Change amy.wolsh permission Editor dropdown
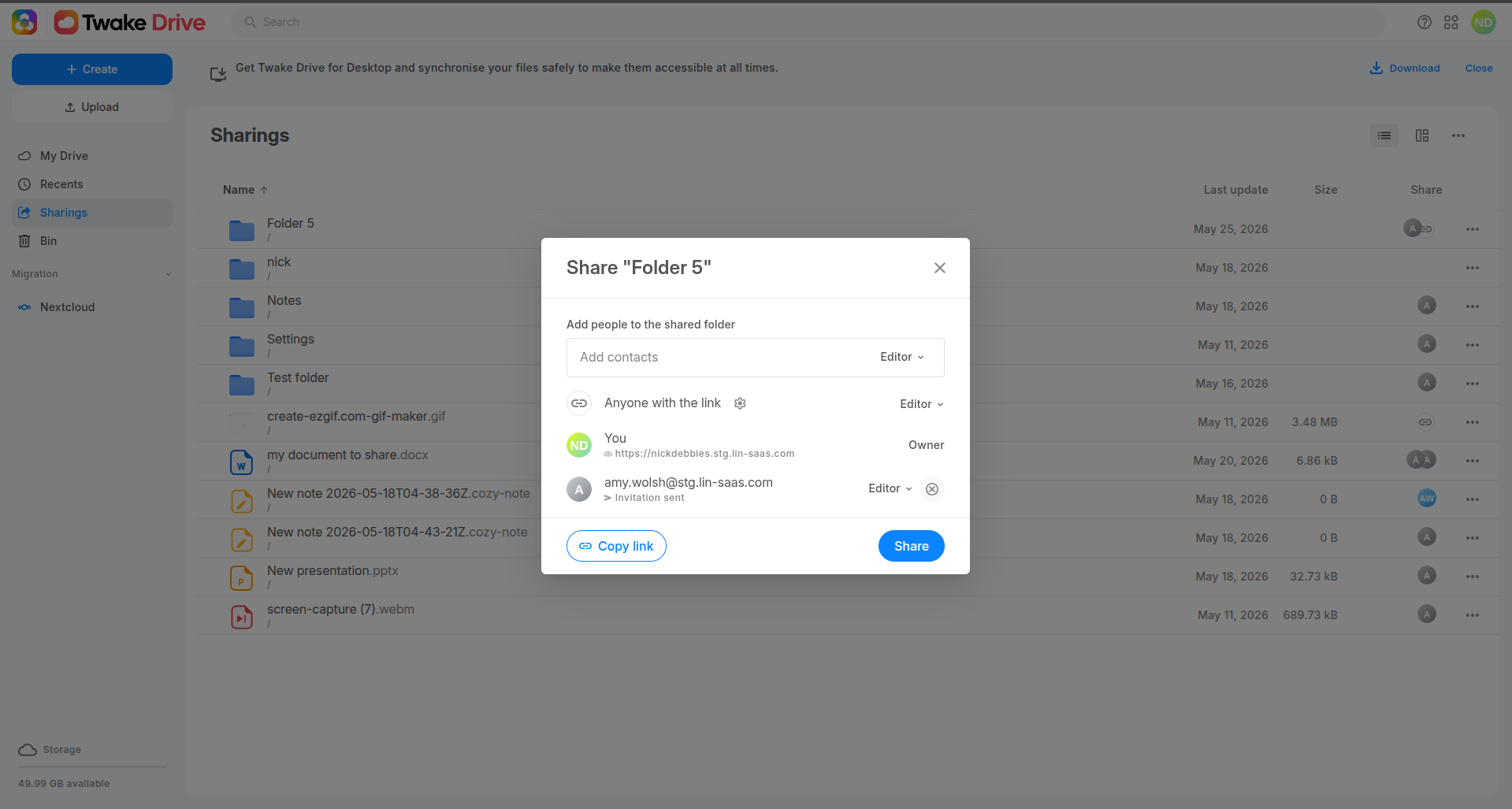 (890, 488)
